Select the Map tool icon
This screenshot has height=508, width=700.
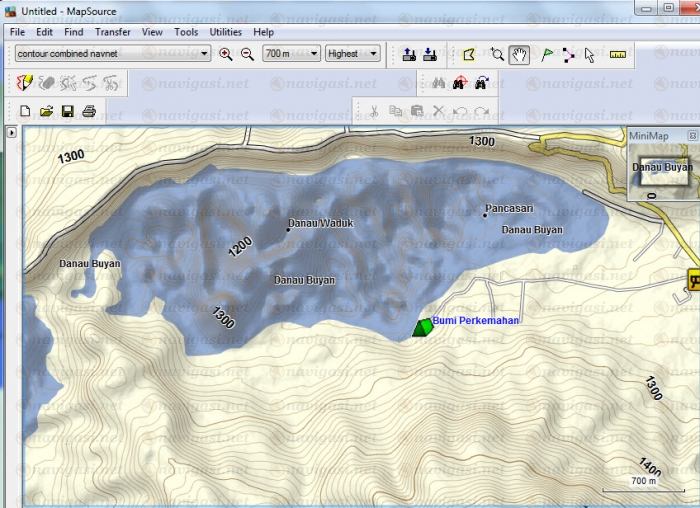tap(467, 54)
